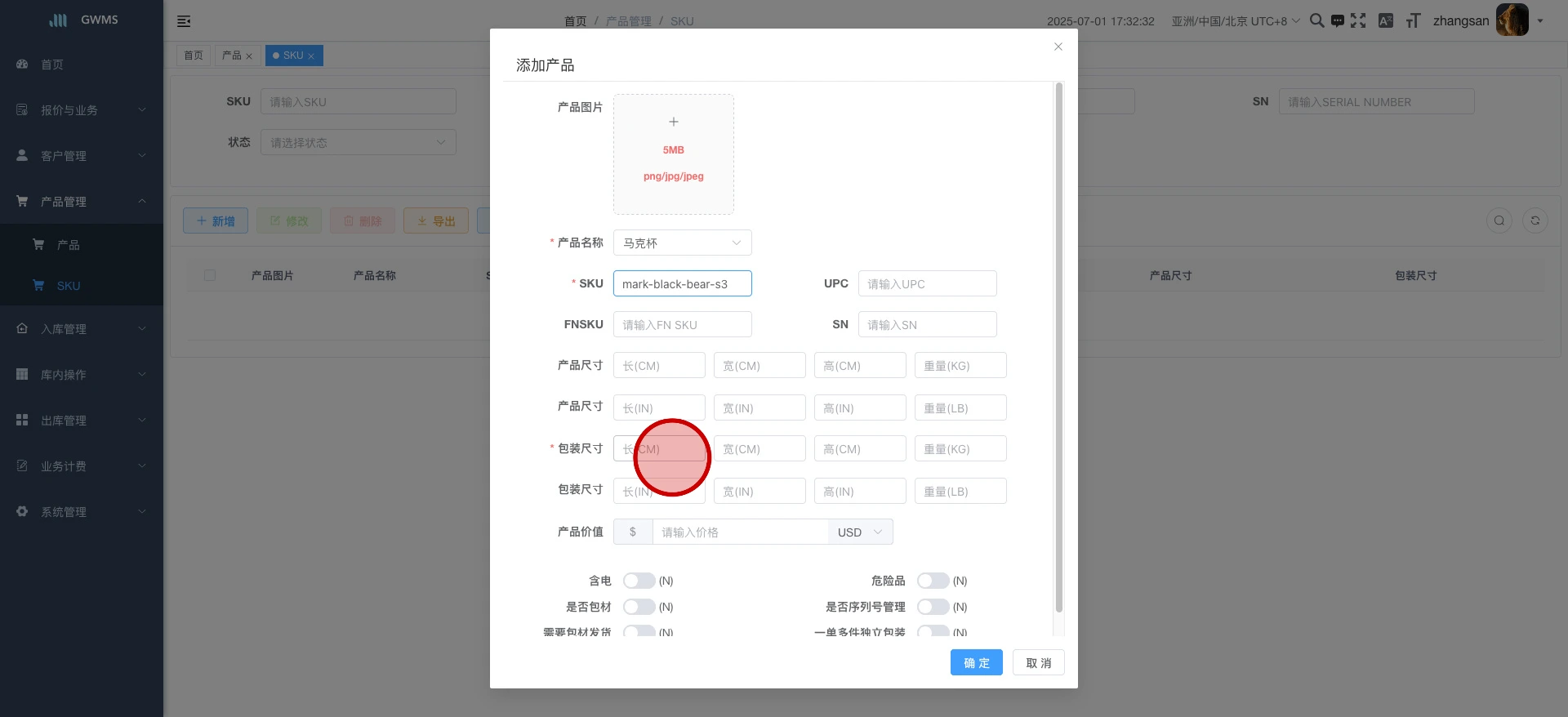This screenshot has width=1568, height=717.
Task: Click the 取消 cancel button
Action: [x=1038, y=662]
